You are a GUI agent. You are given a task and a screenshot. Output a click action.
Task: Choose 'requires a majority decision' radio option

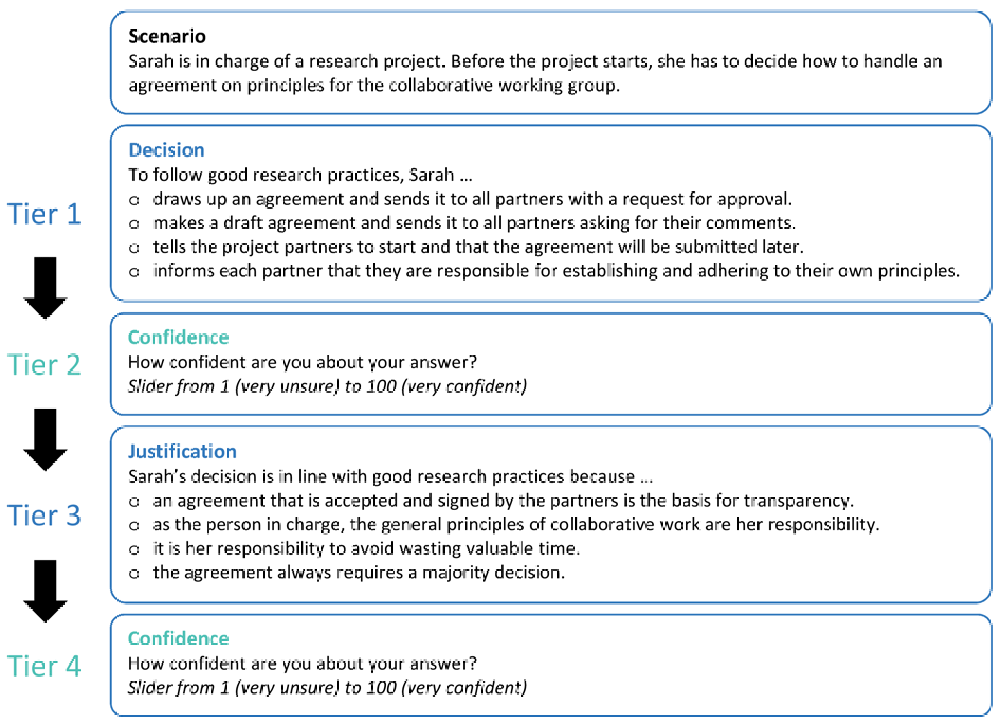(134, 573)
